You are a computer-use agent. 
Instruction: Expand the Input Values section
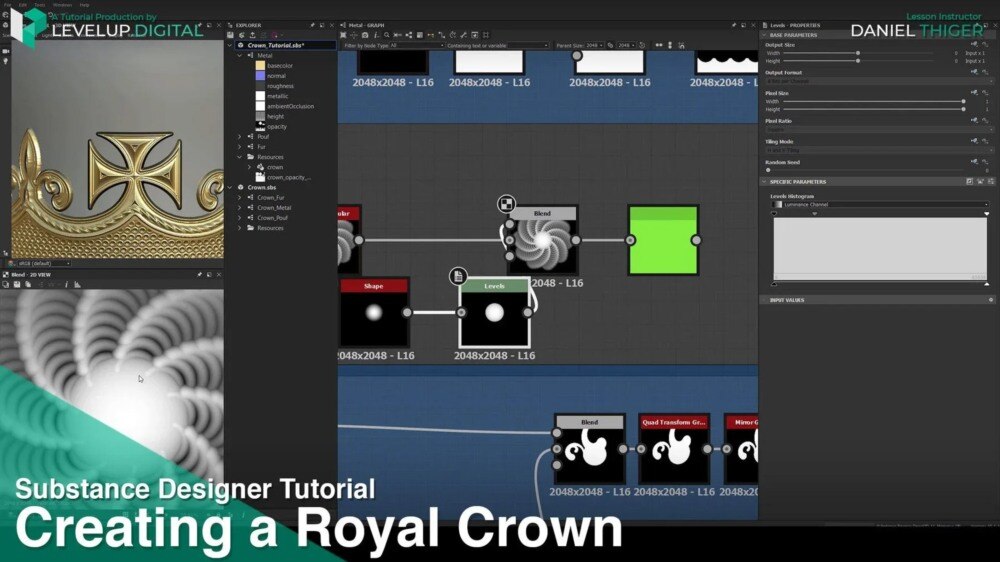tap(764, 300)
